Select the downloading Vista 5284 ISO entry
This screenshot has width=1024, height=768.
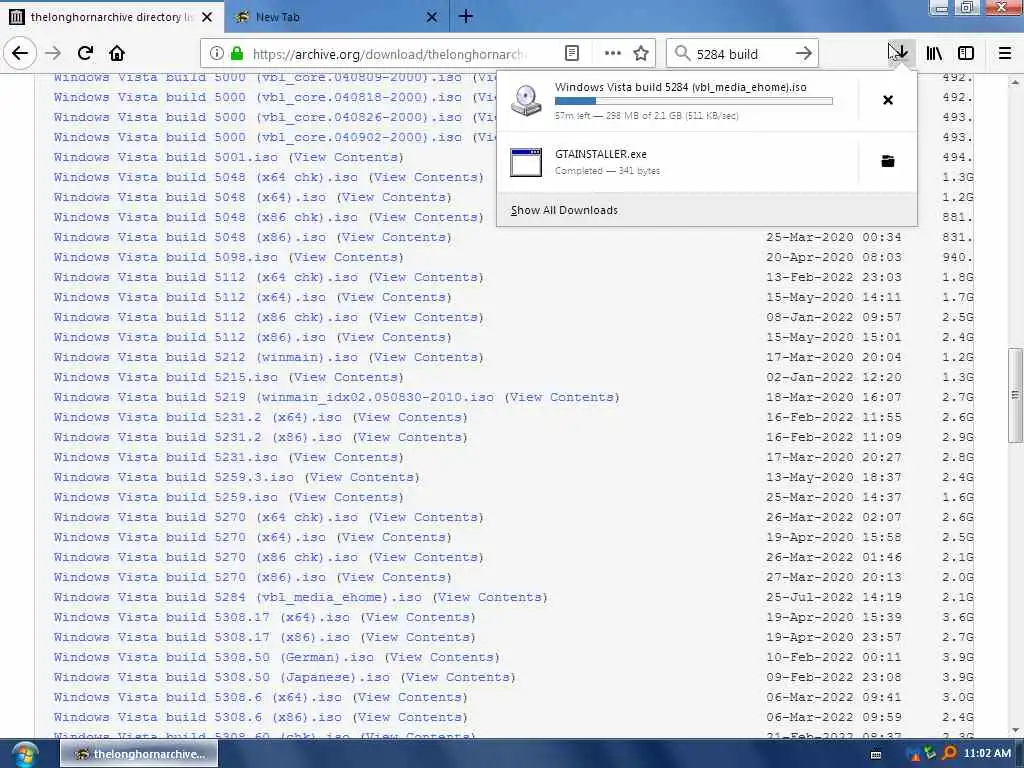coord(678,101)
